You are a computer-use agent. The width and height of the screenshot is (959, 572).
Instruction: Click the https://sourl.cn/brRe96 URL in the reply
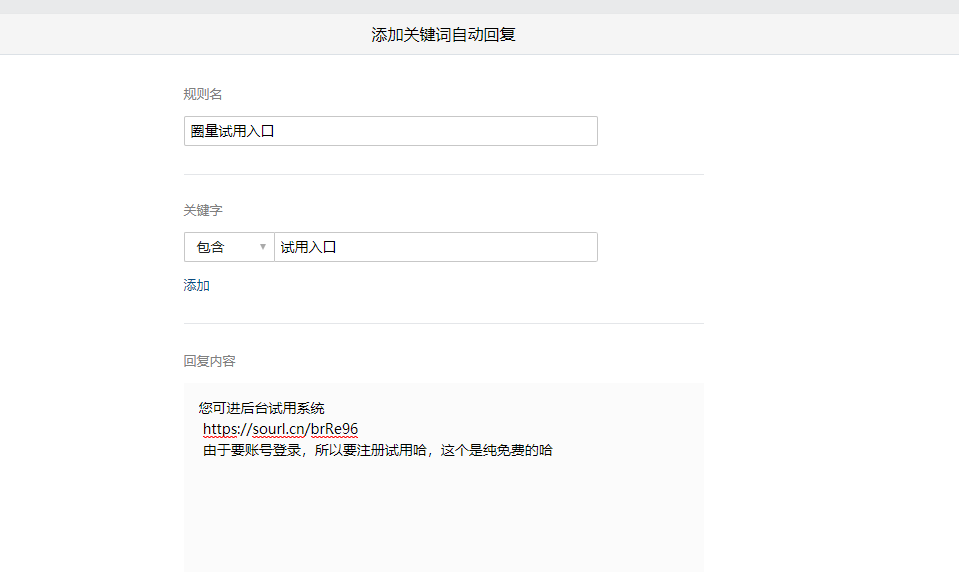[x=280, y=429]
